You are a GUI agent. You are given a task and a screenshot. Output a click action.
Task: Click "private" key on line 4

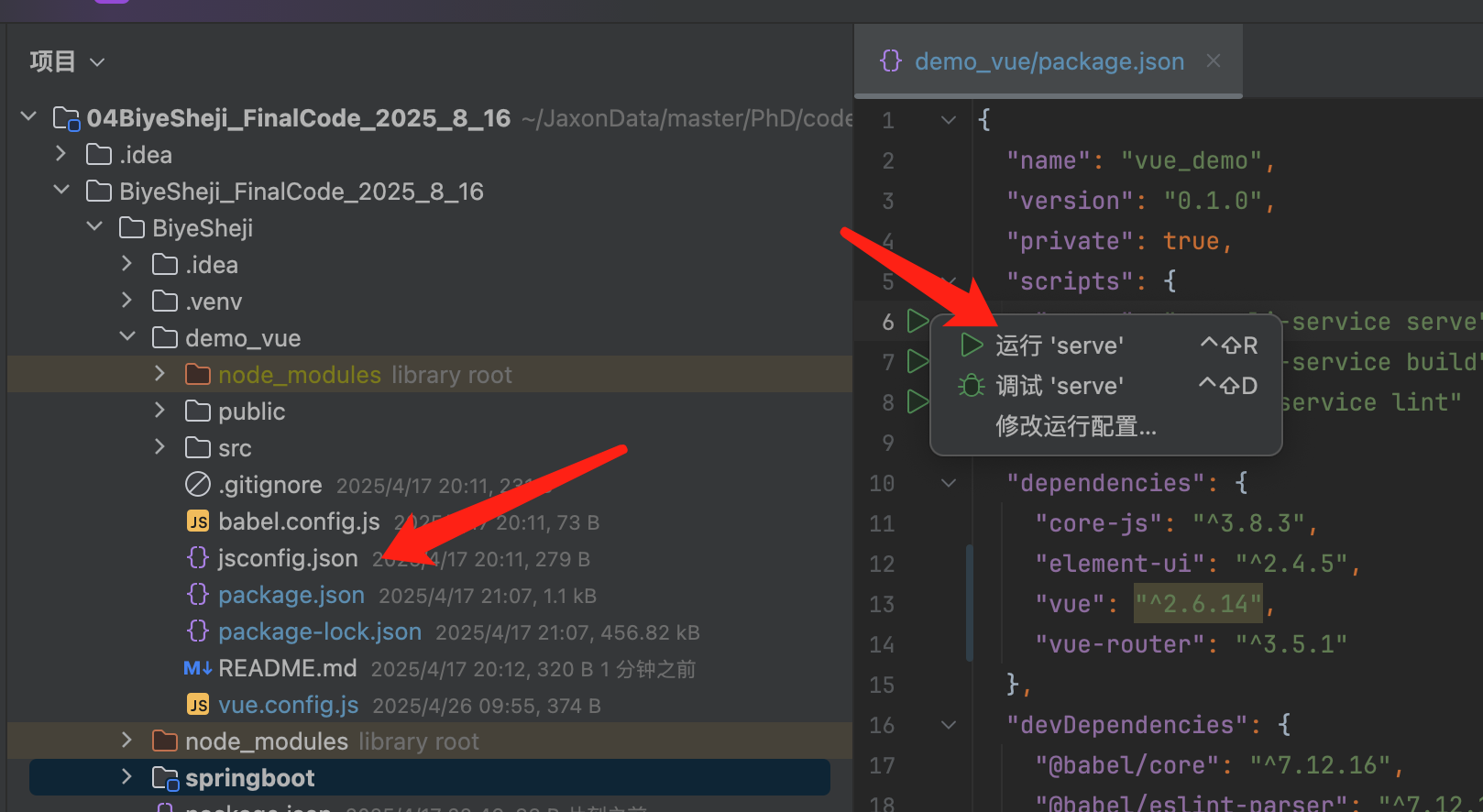[1071, 241]
